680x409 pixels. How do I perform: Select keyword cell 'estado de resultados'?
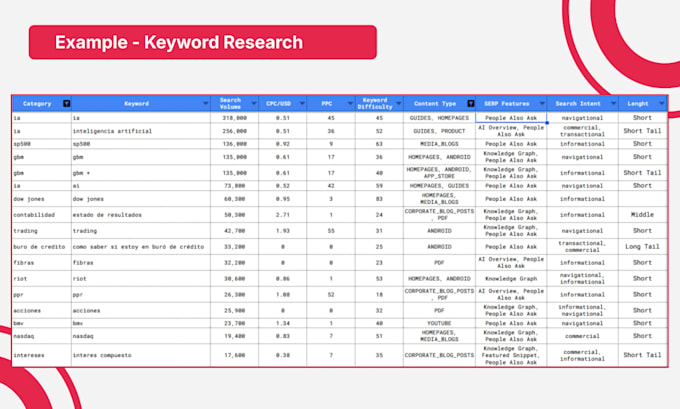[x=141, y=215]
